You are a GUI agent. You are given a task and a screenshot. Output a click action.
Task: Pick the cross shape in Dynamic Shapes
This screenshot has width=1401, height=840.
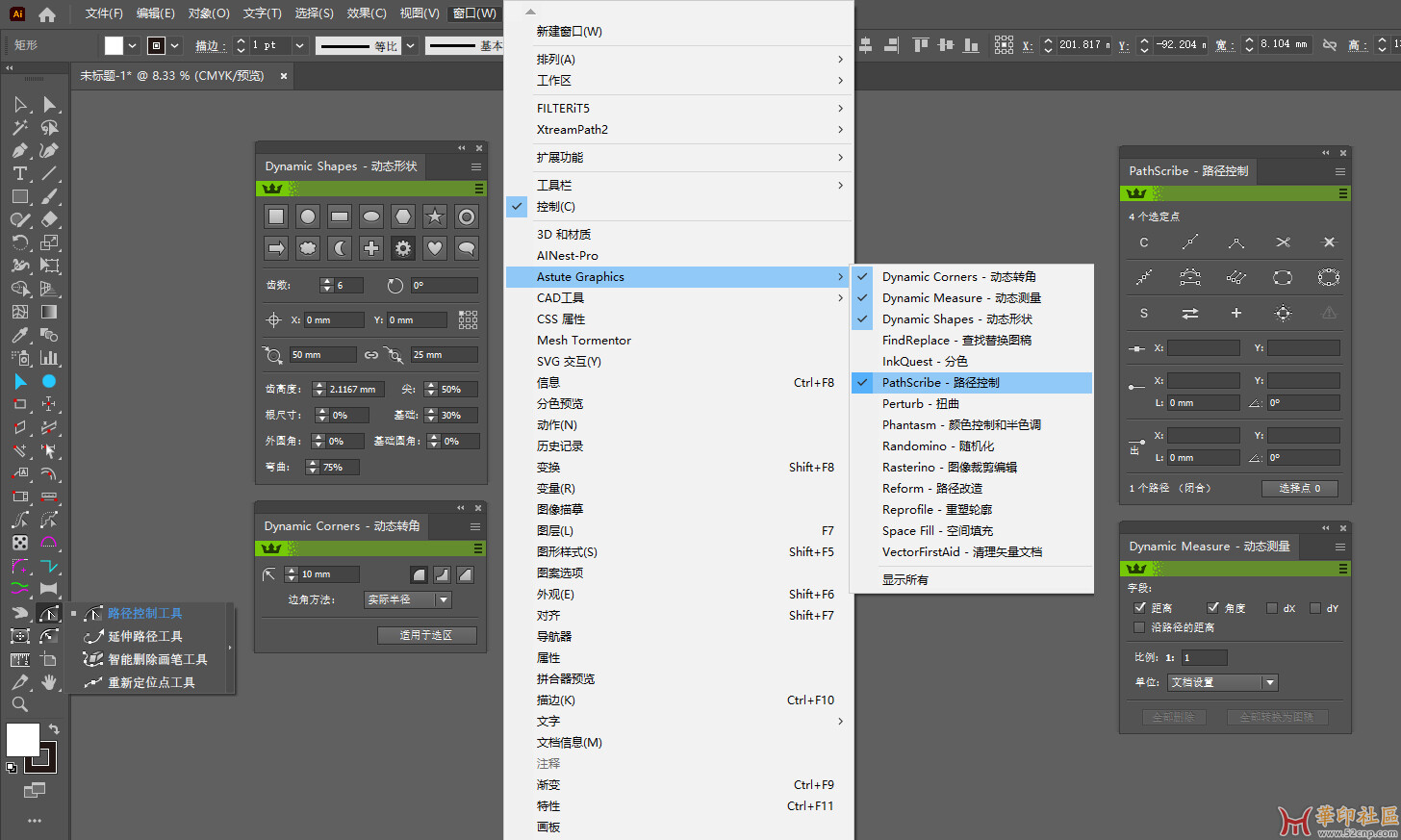[x=371, y=248]
